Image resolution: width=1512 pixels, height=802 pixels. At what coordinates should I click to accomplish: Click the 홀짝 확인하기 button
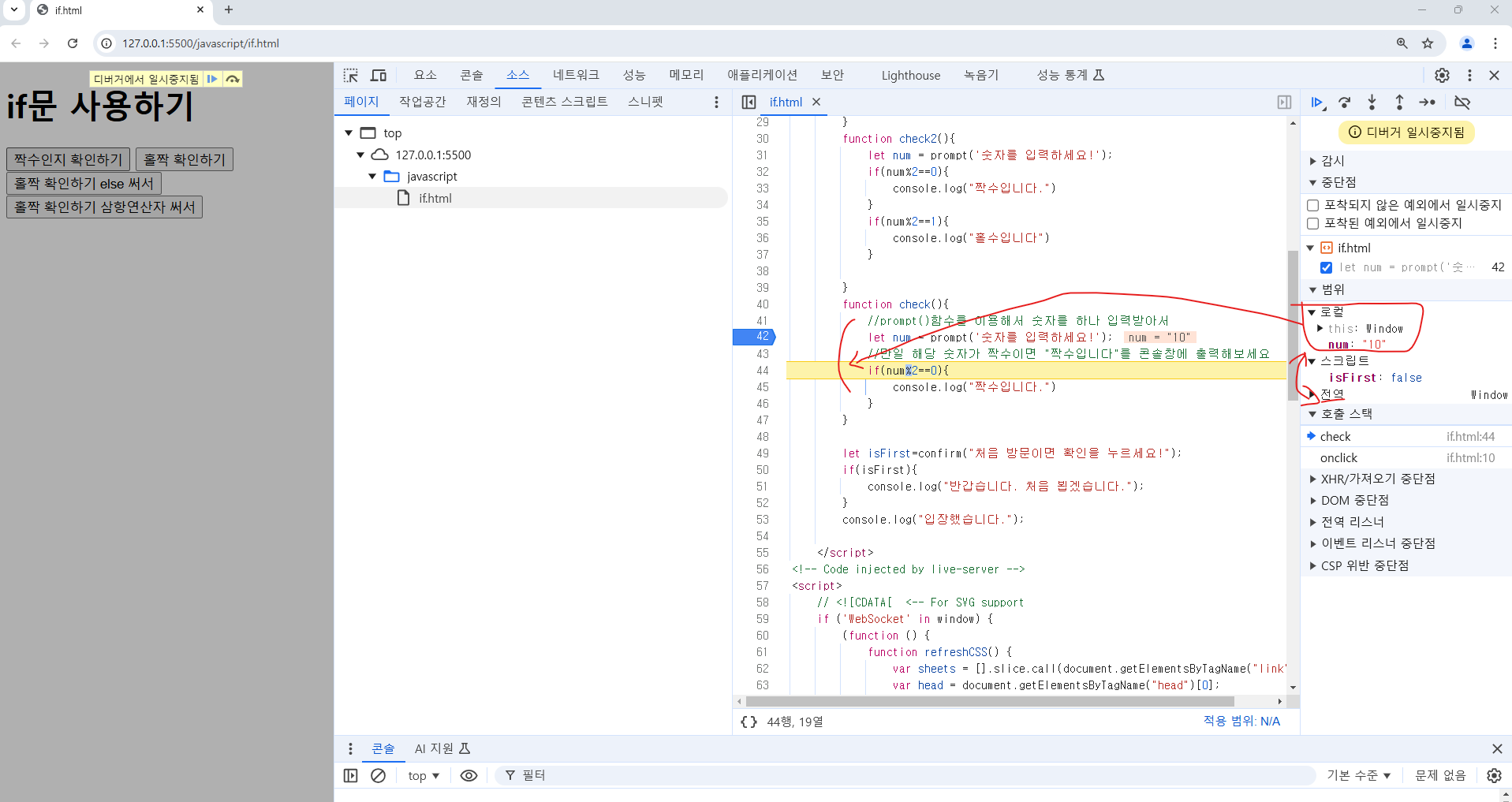[x=185, y=159]
